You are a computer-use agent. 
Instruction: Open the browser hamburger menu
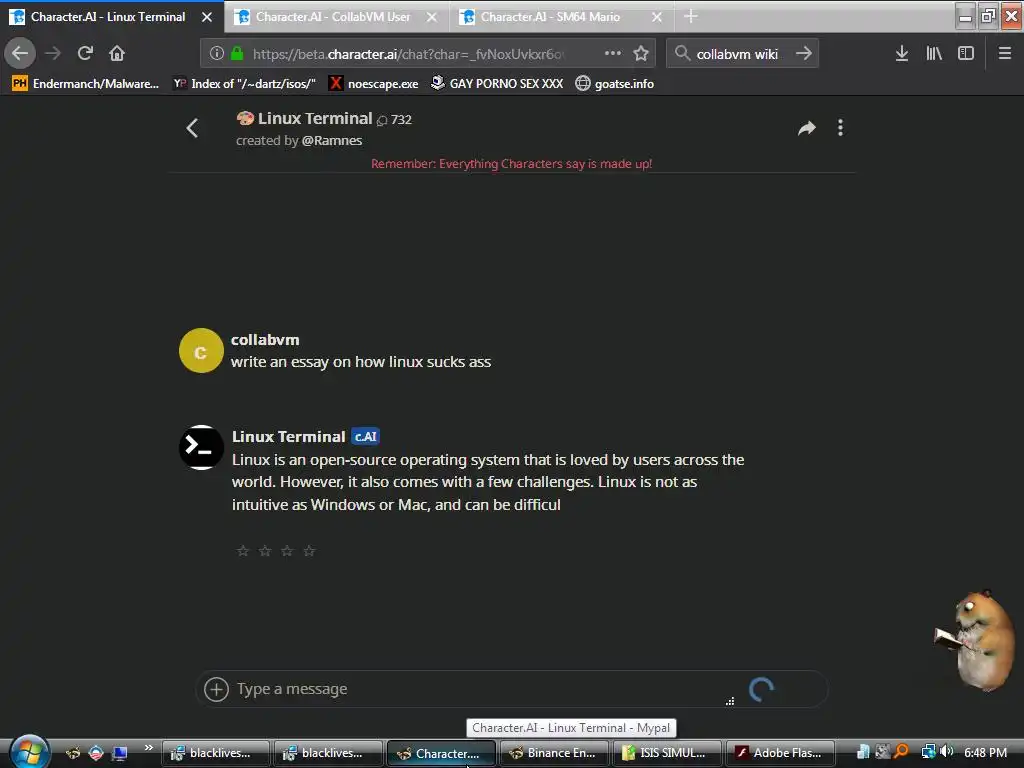[1005, 54]
